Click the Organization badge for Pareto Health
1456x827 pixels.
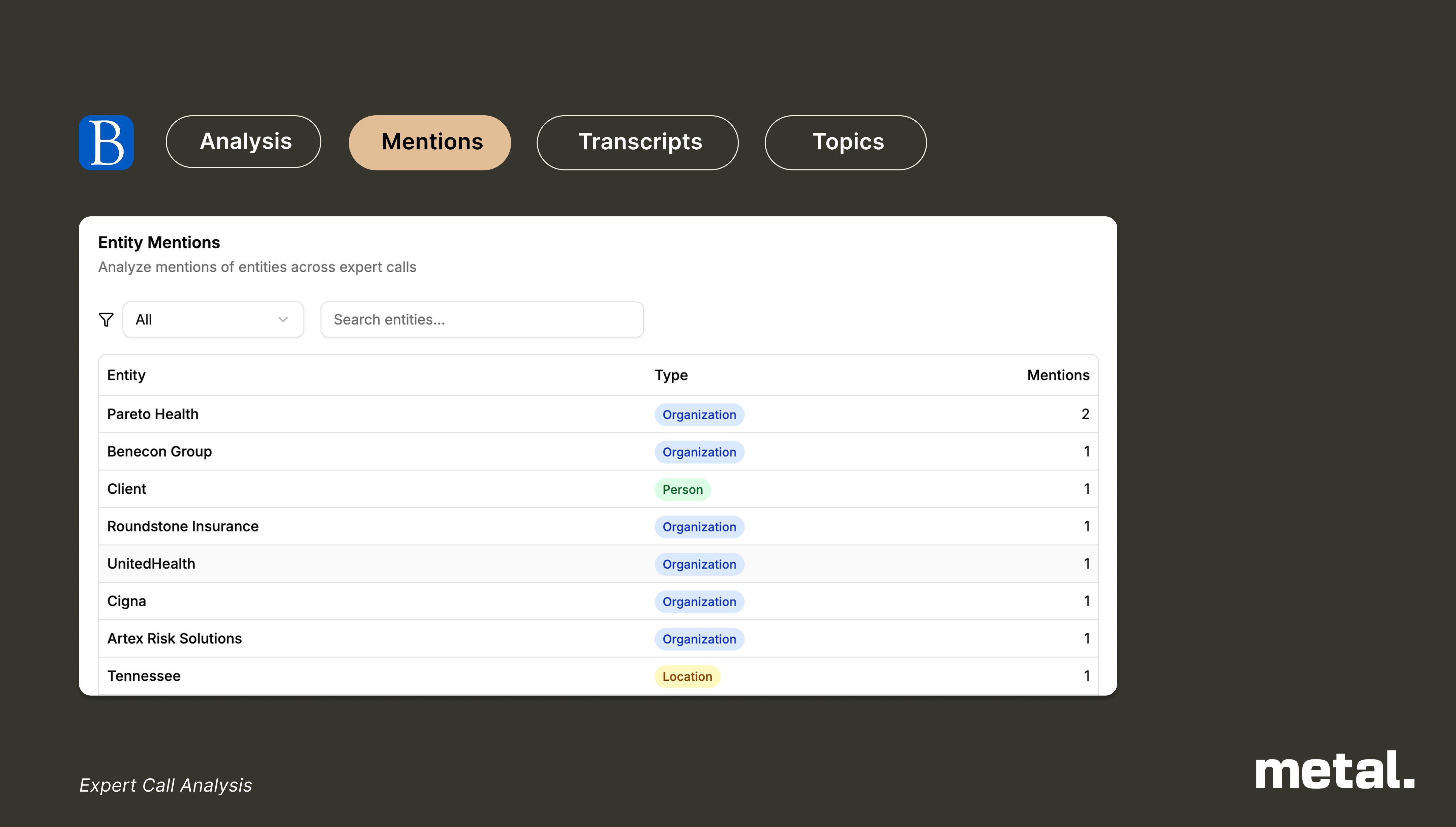pyautogui.click(x=699, y=415)
